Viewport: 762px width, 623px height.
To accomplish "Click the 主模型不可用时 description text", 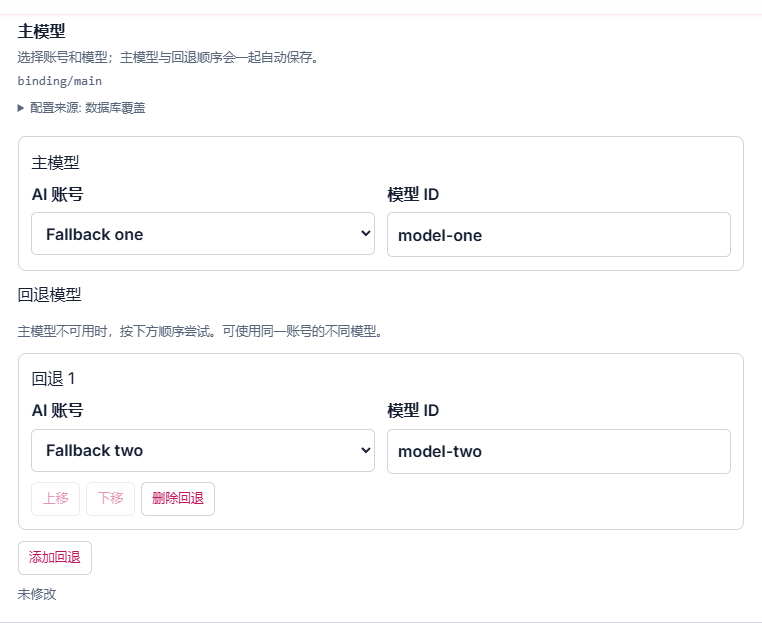I will click(201, 331).
